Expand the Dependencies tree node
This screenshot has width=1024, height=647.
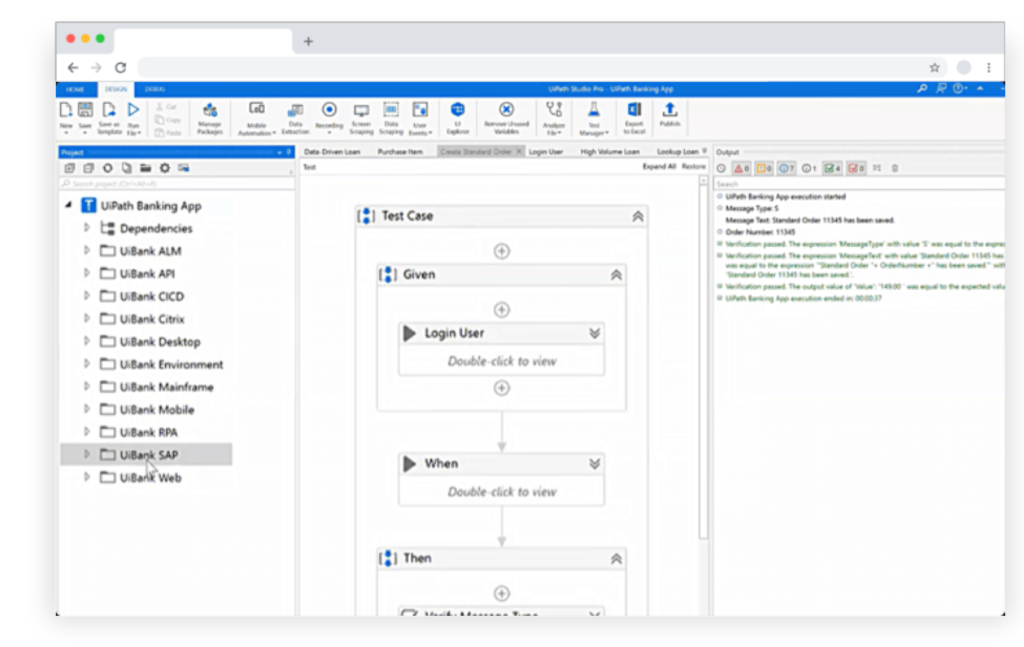click(x=87, y=227)
